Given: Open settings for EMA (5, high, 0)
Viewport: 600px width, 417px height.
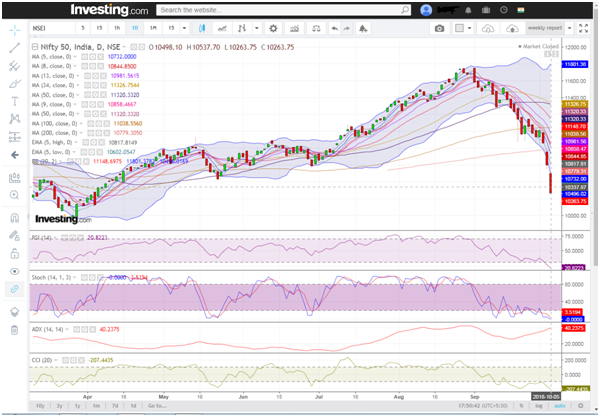Looking at the screenshot, I should [93, 143].
